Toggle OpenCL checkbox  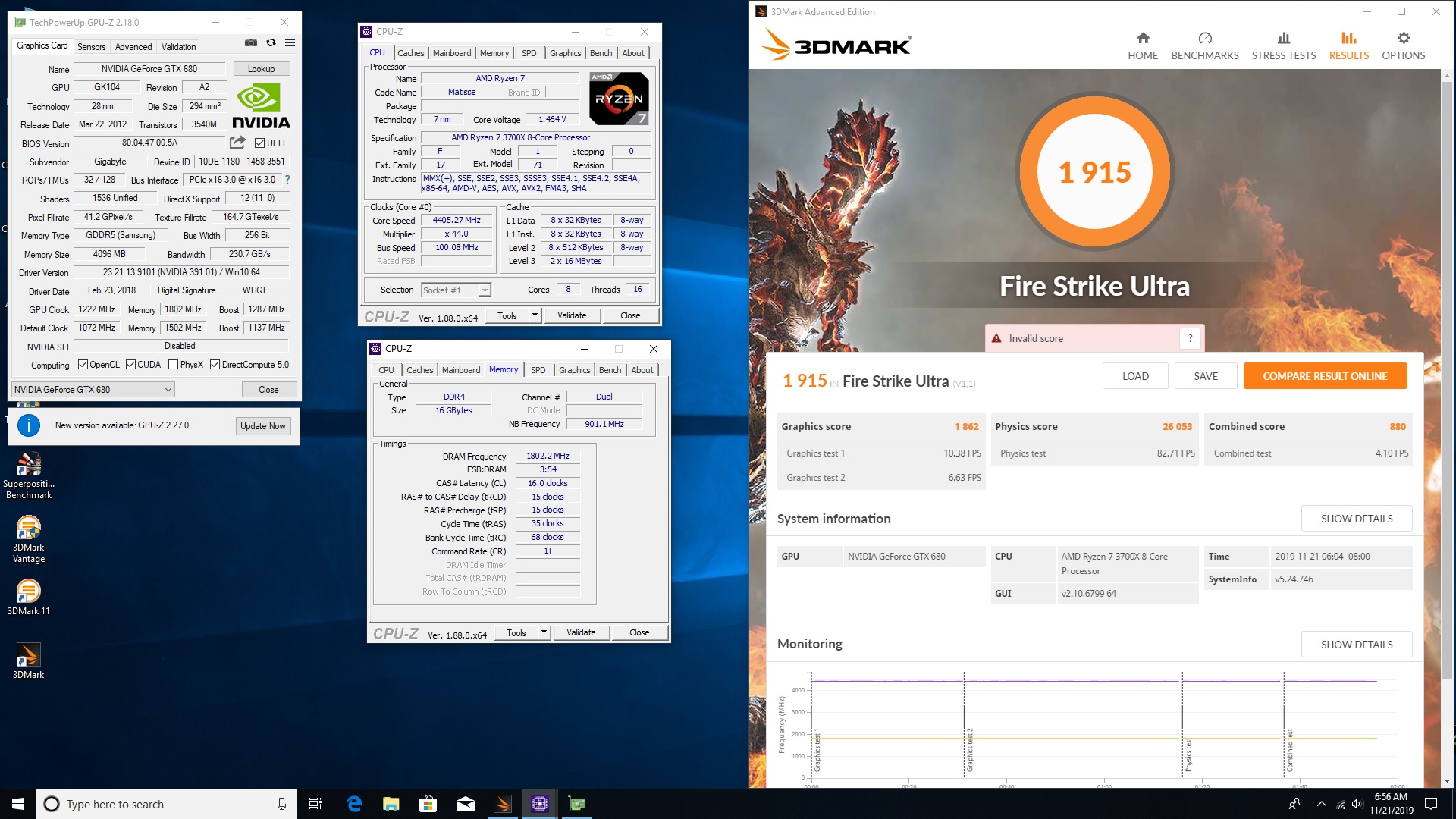(x=83, y=365)
